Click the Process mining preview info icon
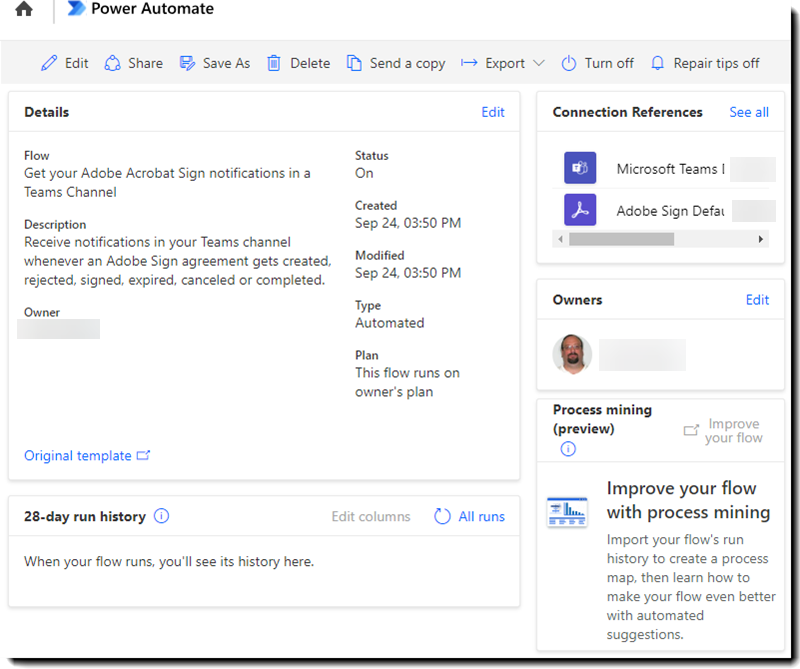800x669 pixels. point(566,449)
